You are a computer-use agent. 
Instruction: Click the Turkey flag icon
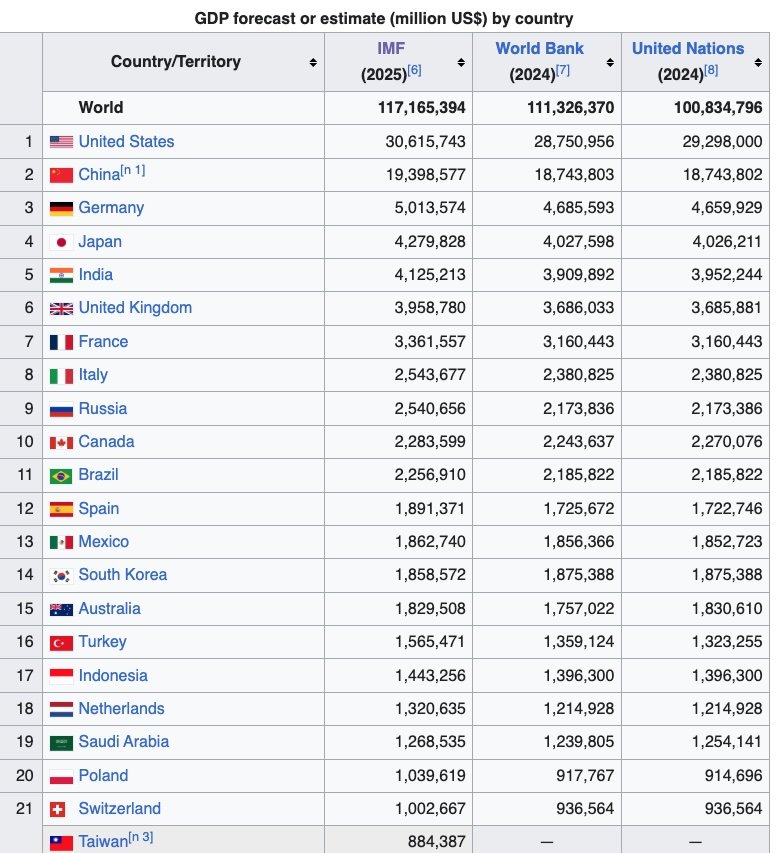click(61, 643)
